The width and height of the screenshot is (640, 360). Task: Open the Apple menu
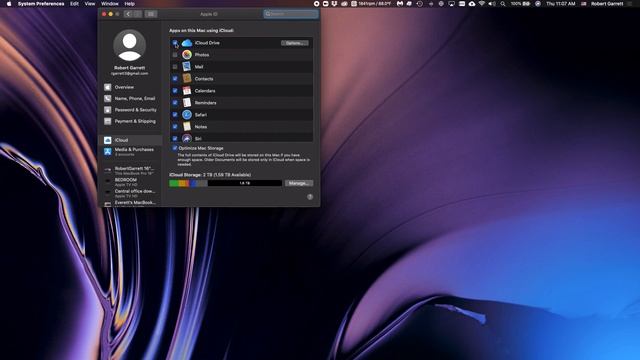[9, 4]
